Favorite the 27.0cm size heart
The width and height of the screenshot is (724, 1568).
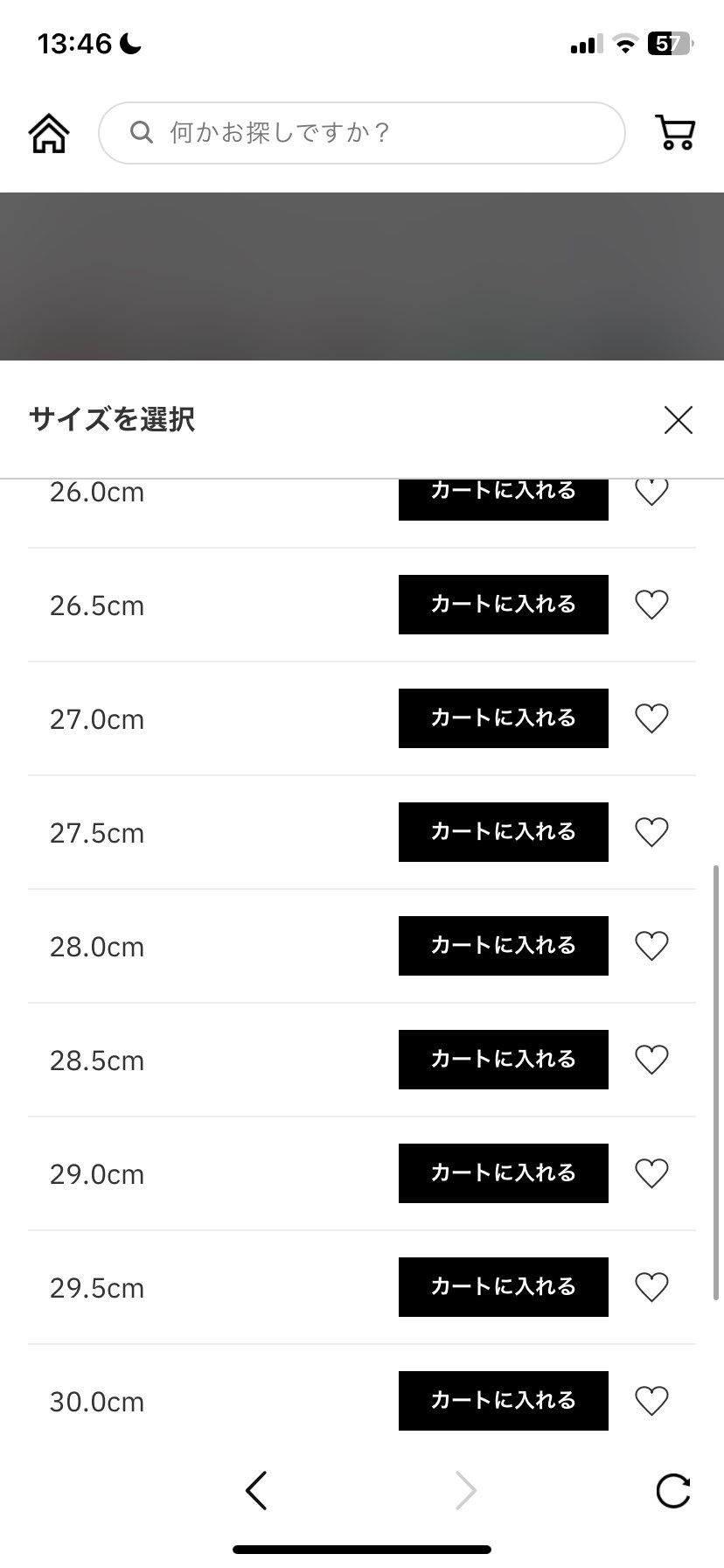pos(651,718)
